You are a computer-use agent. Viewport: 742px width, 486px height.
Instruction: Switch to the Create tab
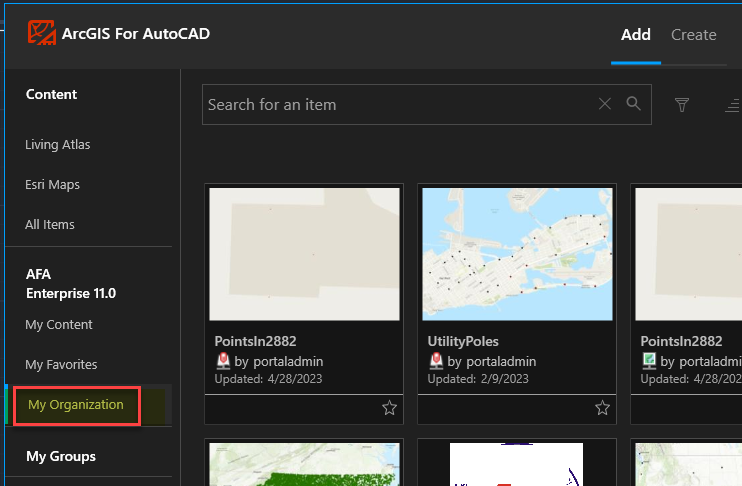coord(693,35)
